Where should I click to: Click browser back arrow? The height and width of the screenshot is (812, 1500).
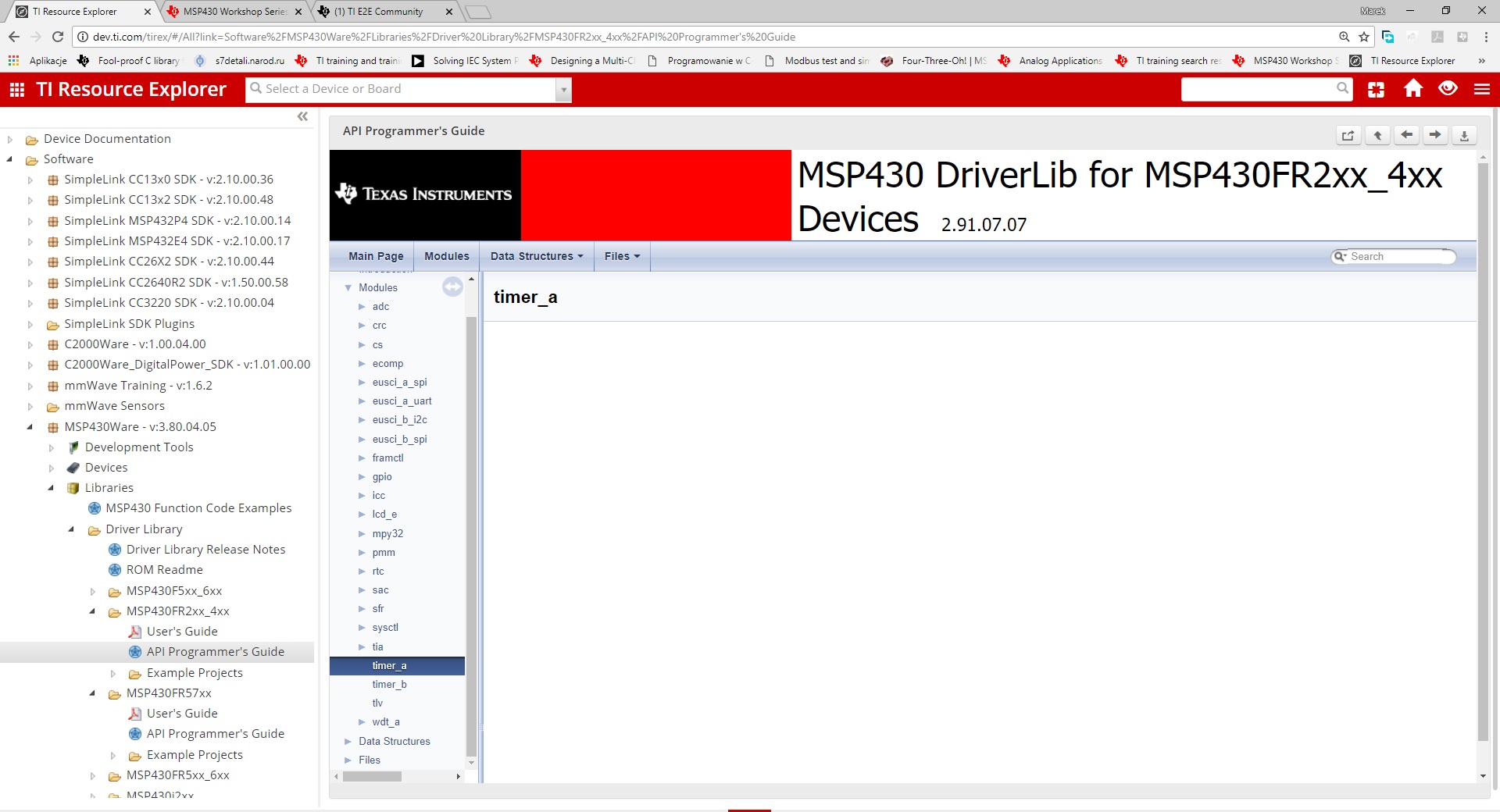pos(14,37)
